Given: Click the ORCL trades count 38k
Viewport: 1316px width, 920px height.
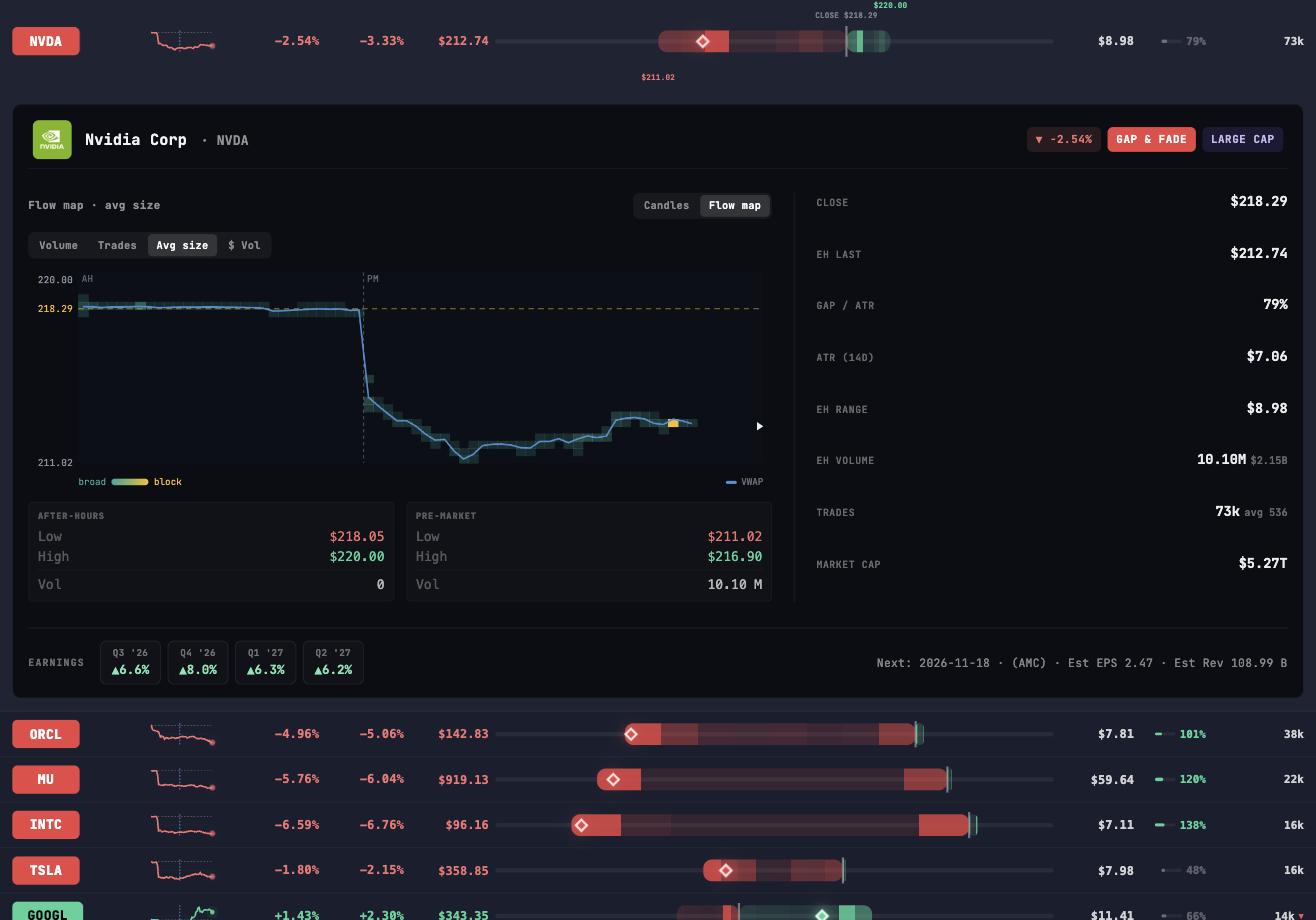Looking at the screenshot, I should [1293, 734].
